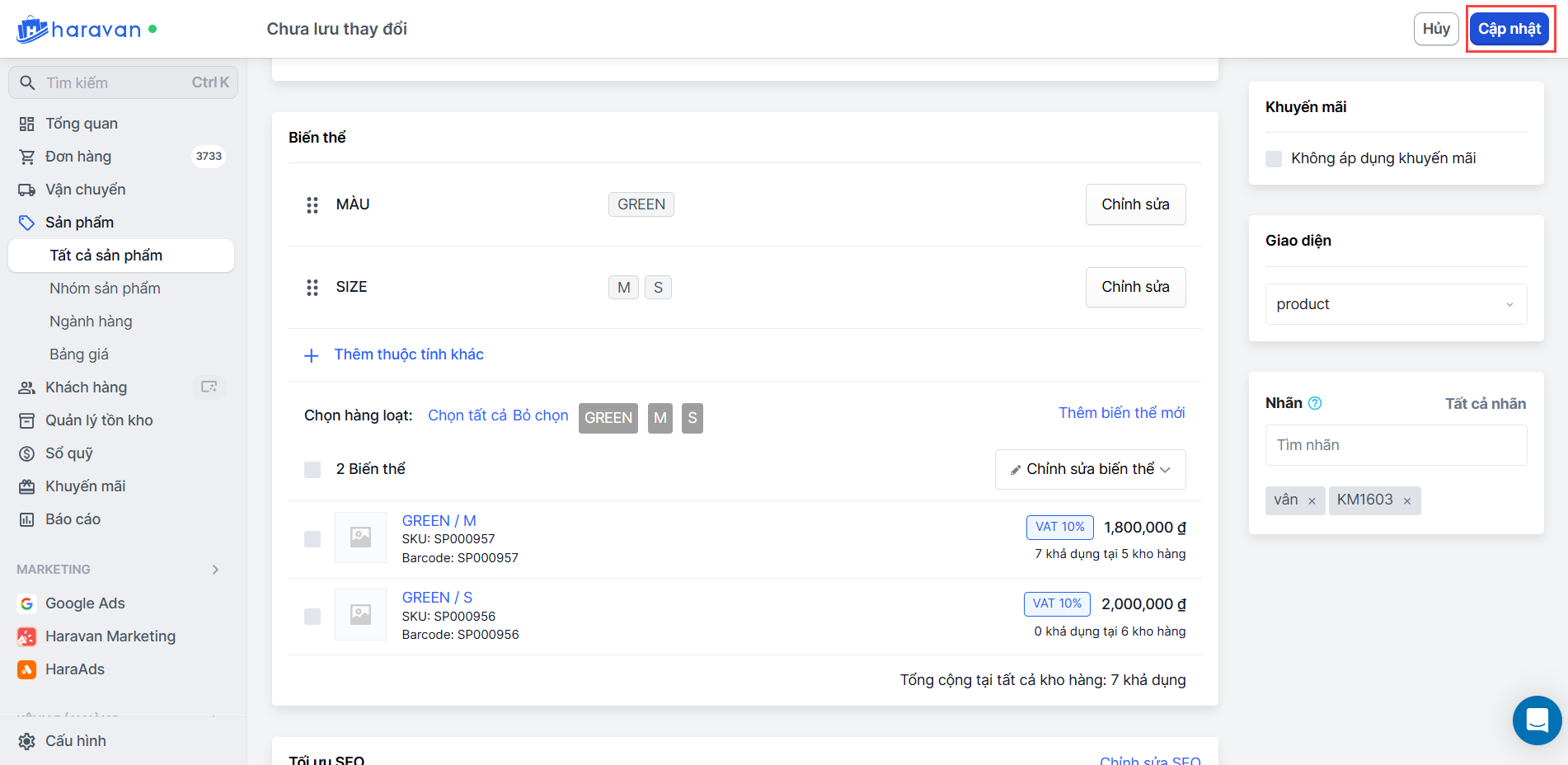Click the Cập nhật button
The width and height of the screenshot is (1568, 765).
[x=1509, y=29]
